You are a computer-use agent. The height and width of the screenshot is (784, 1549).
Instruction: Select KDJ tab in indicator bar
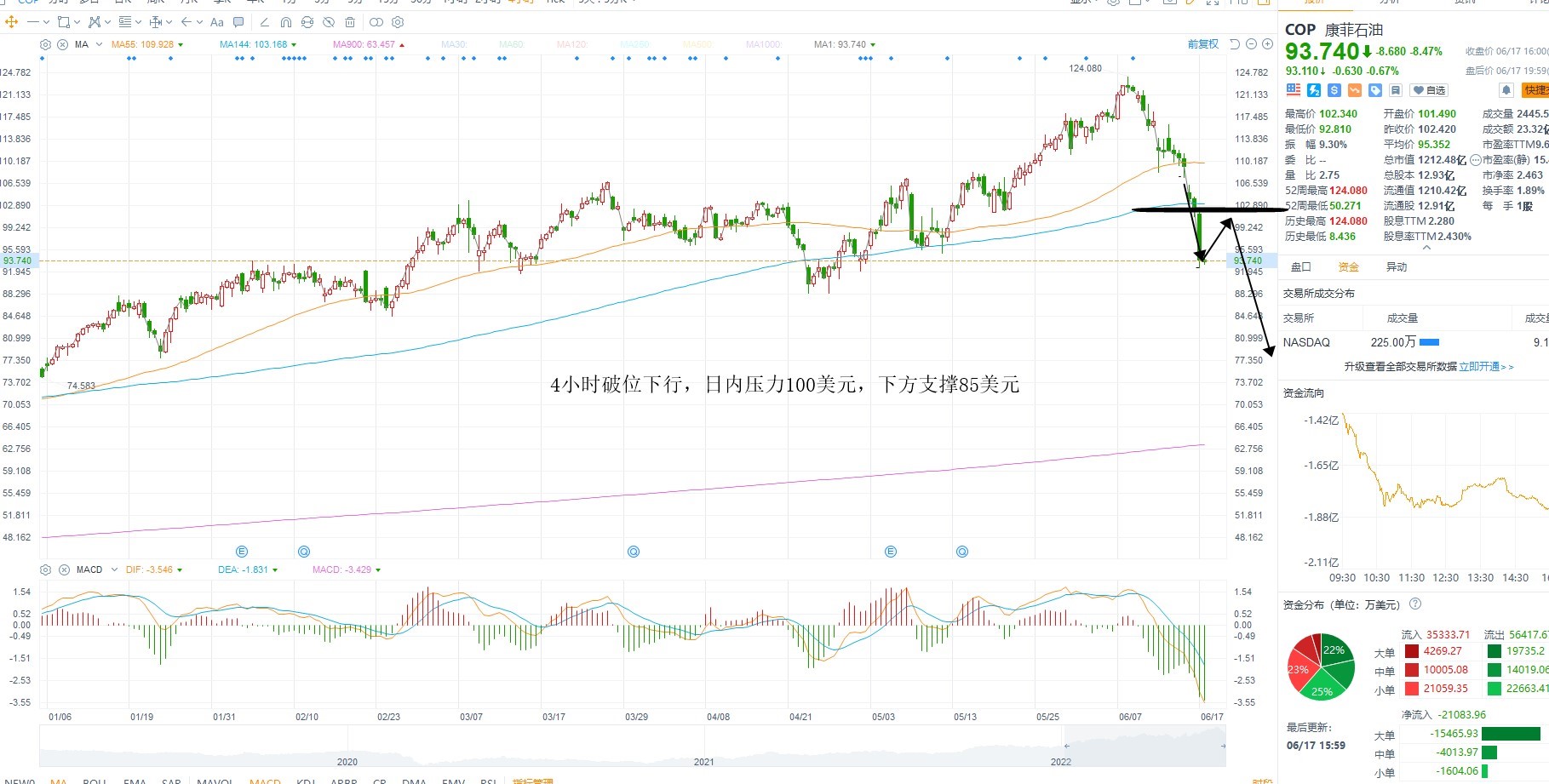pyautogui.click(x=306, y=780)
